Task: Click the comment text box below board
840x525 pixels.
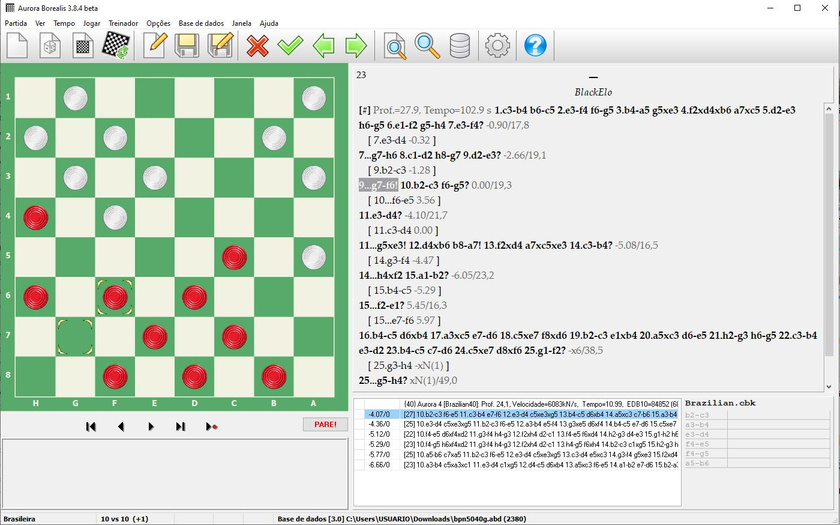Action: (x=175, y=472)
